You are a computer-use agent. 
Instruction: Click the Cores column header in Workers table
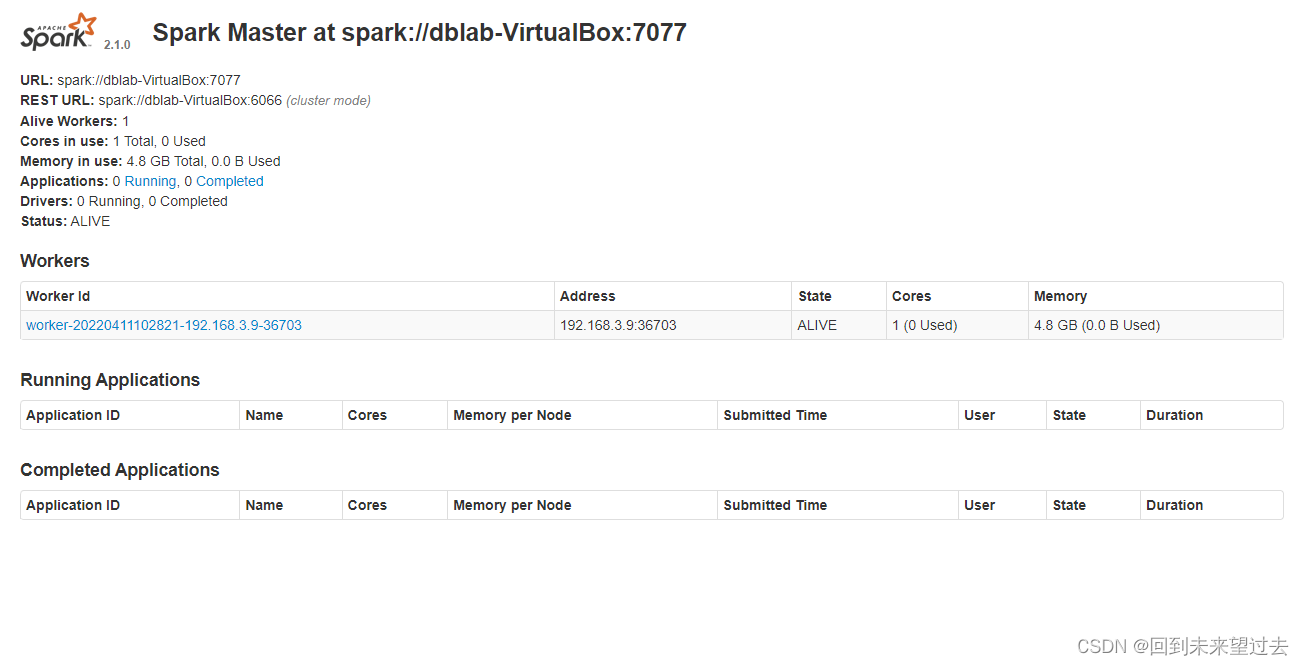[911, 296]
